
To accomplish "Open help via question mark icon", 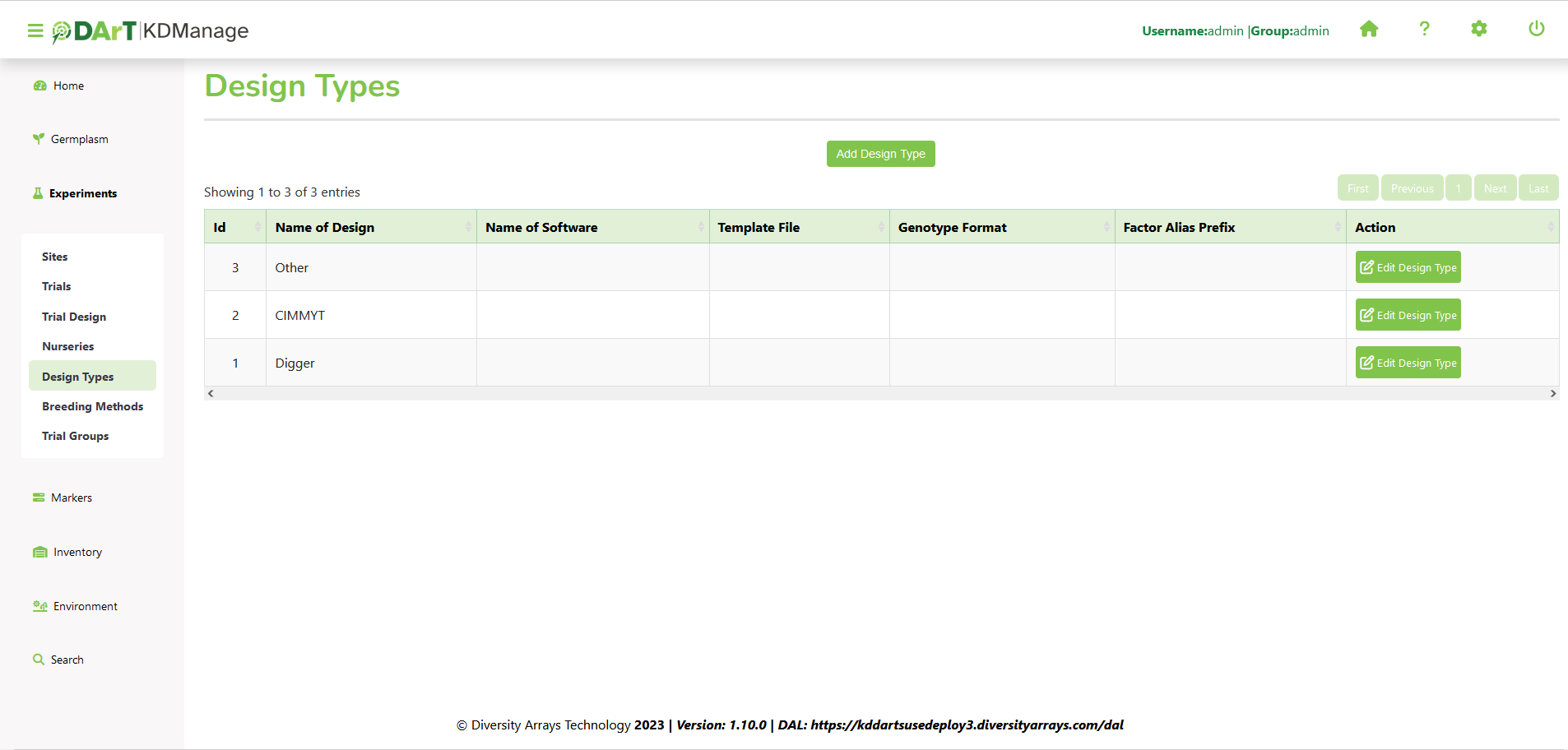I will pos(1424,30).
